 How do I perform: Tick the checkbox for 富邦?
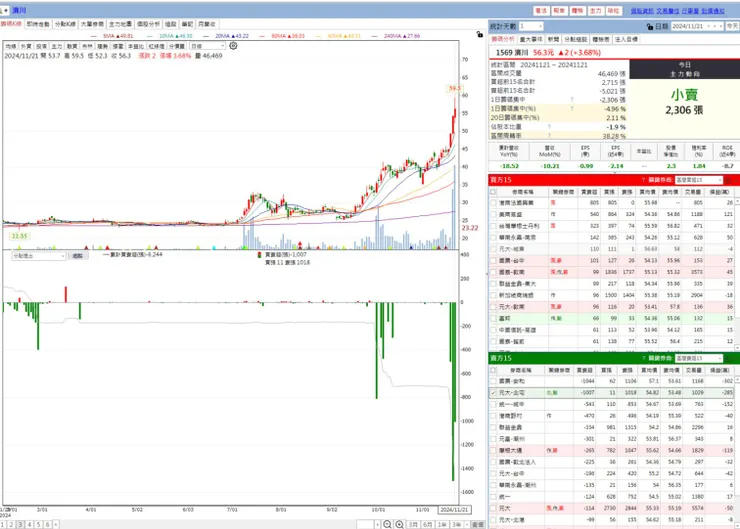(x=493, y=319)
